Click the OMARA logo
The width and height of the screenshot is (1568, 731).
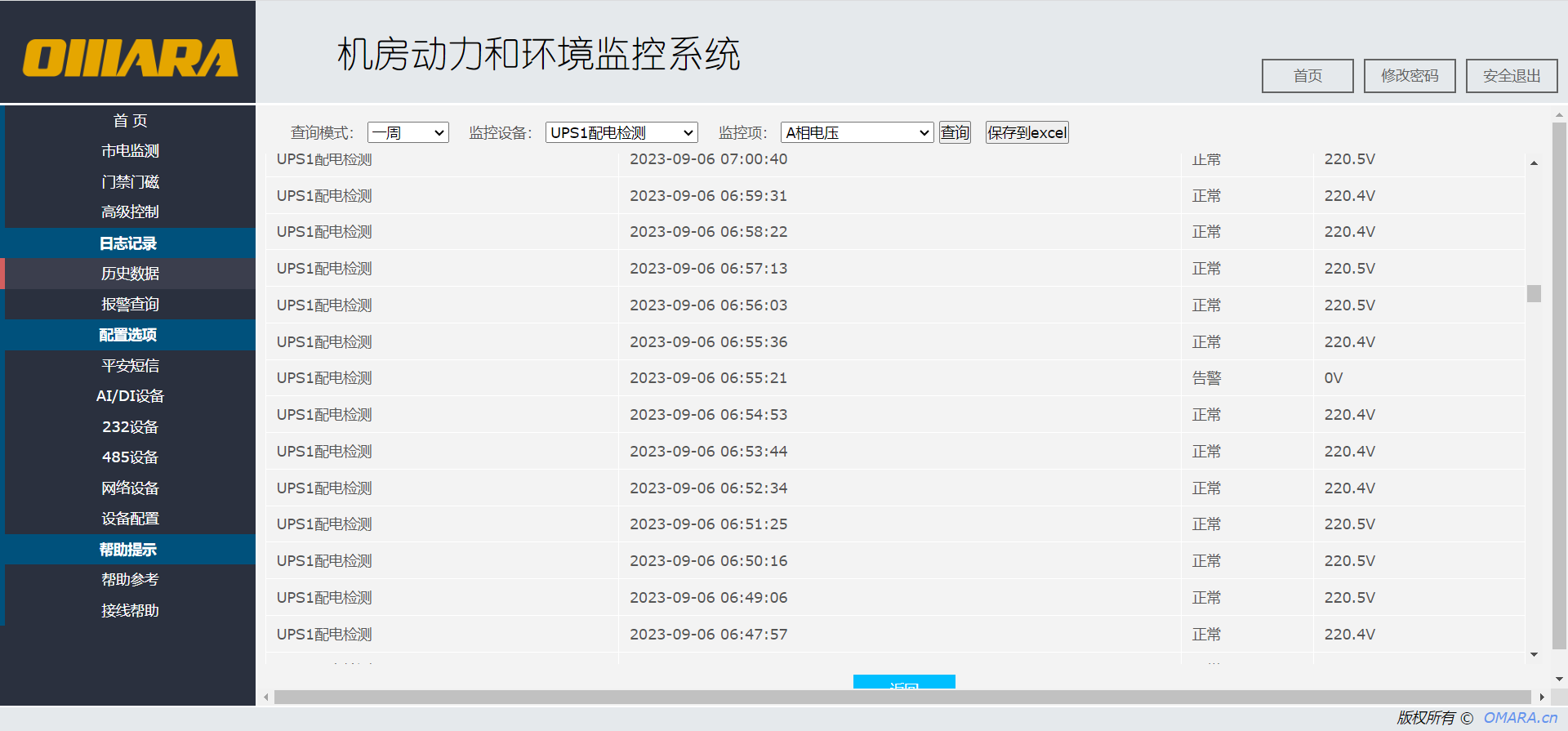coord(131,58)
